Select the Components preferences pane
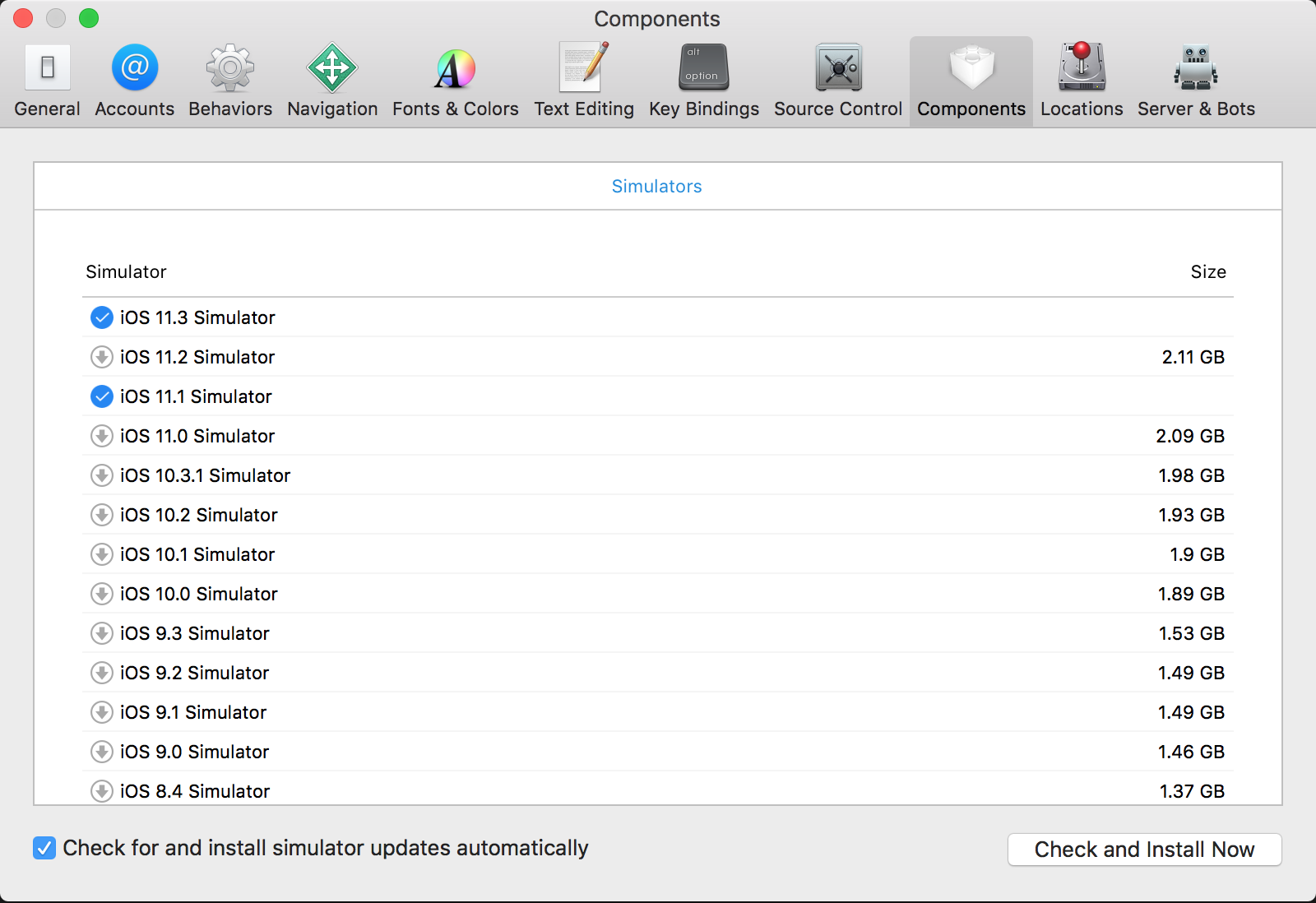The width and height of the screenshot is (1316, 903). pyautogui.click(x=971, y=81)
